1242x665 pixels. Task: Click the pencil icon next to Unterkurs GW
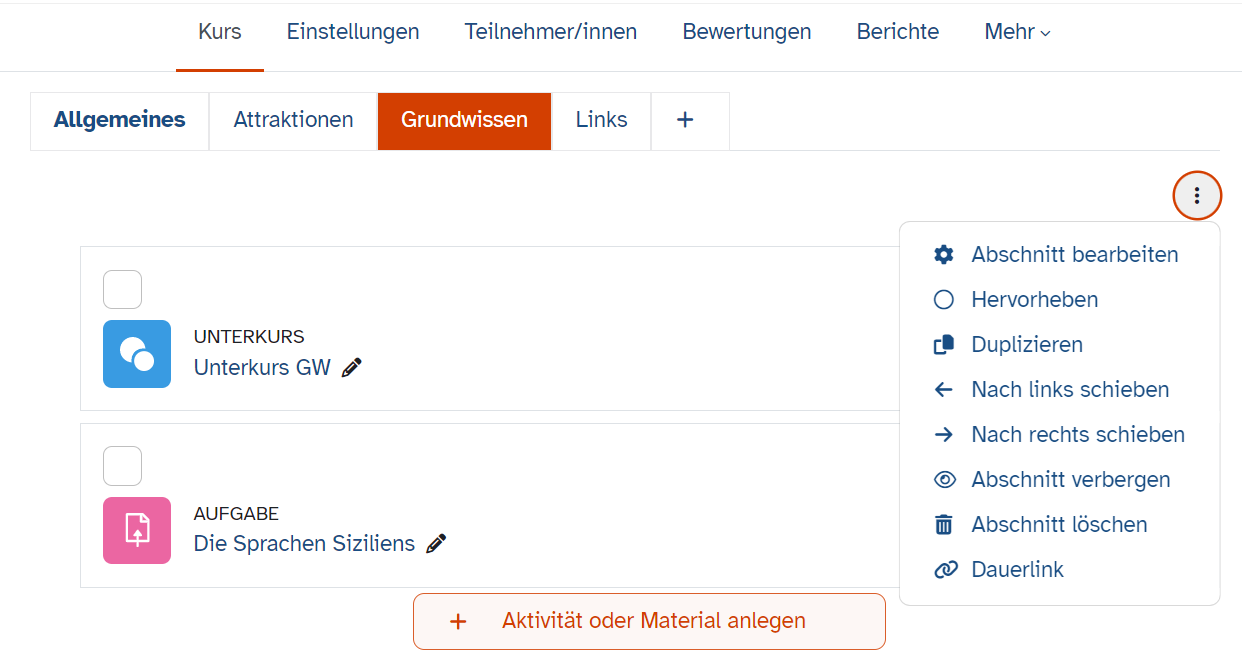pos(351,367)
